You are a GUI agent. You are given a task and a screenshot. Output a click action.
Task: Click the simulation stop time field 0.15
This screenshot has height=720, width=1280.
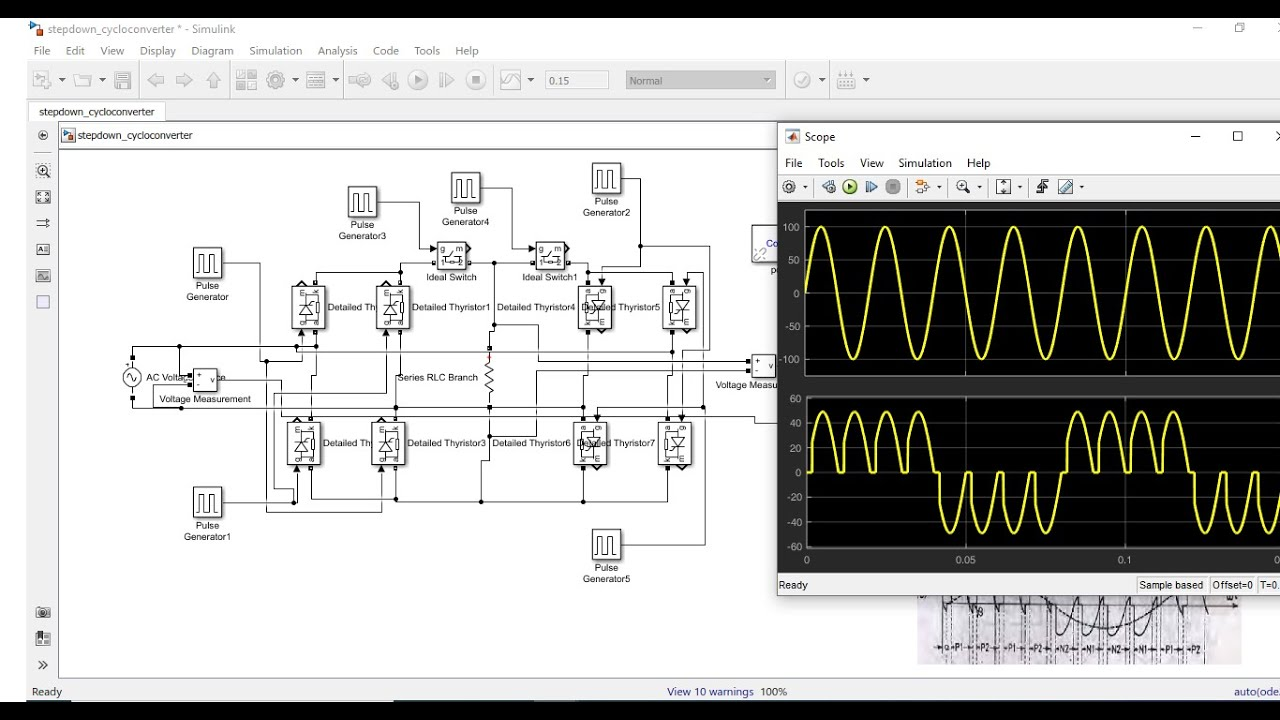[577, 80]
